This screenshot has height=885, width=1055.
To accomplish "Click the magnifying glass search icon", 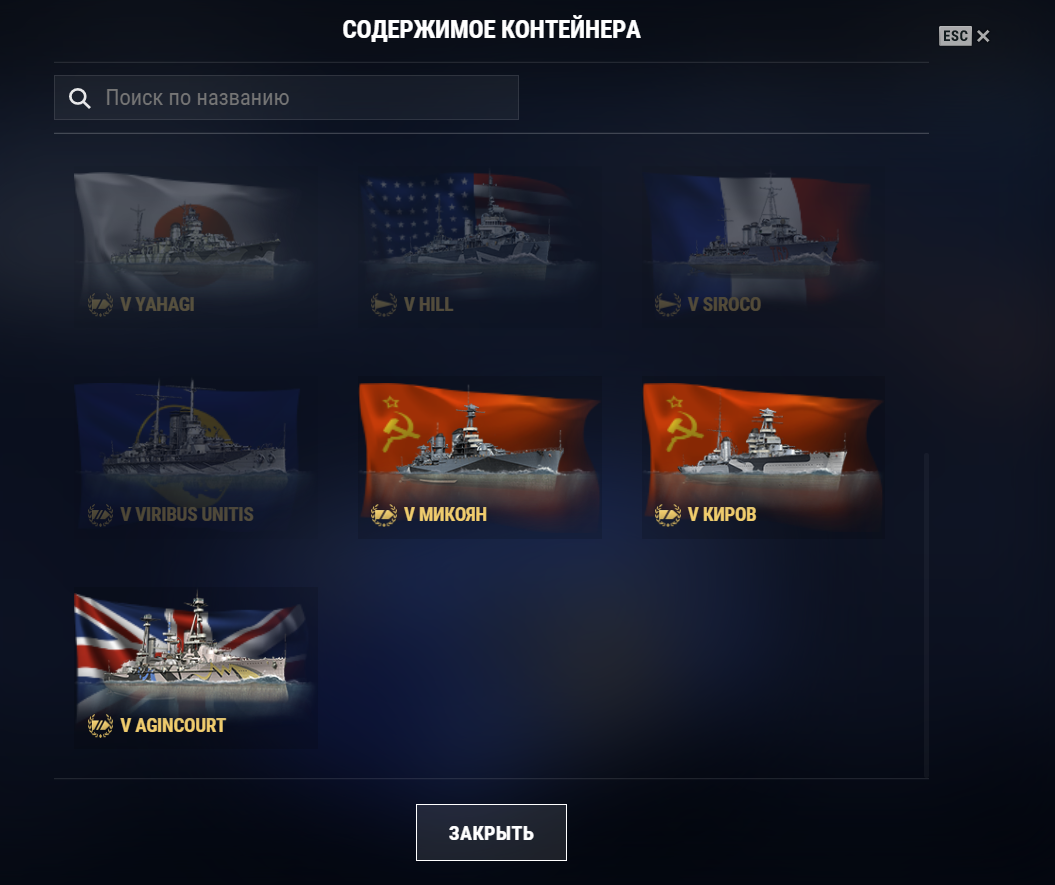I will [x=79, y=98].
